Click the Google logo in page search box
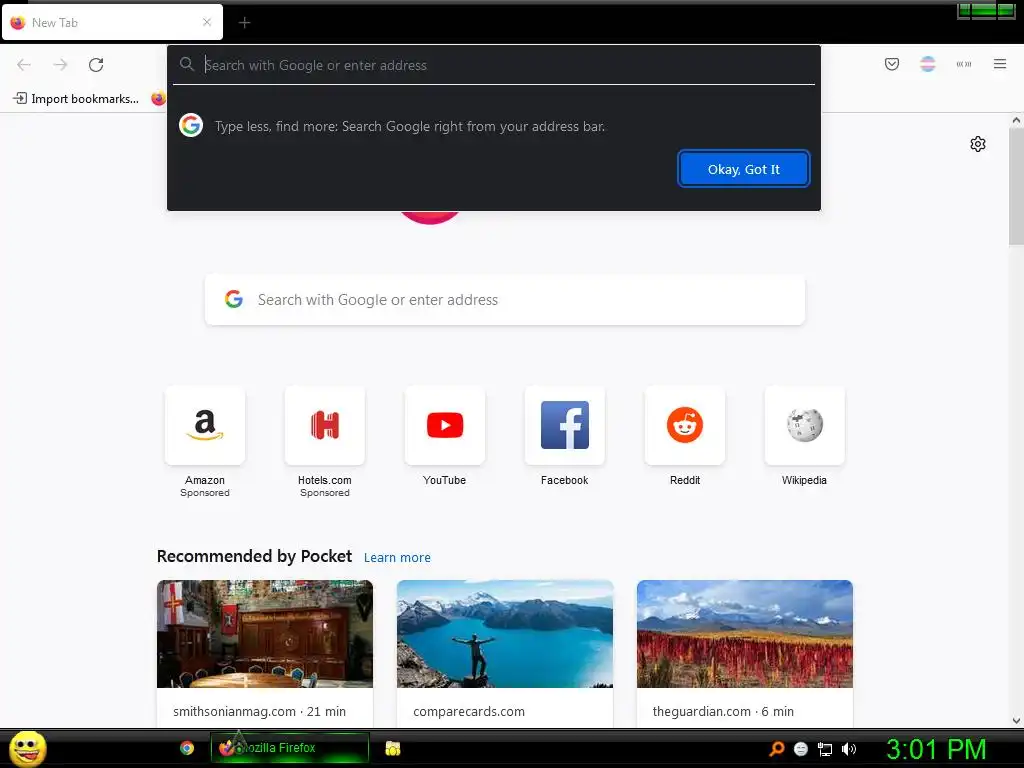The width and height of the screenshot is (1024, 768). [234, 299]
